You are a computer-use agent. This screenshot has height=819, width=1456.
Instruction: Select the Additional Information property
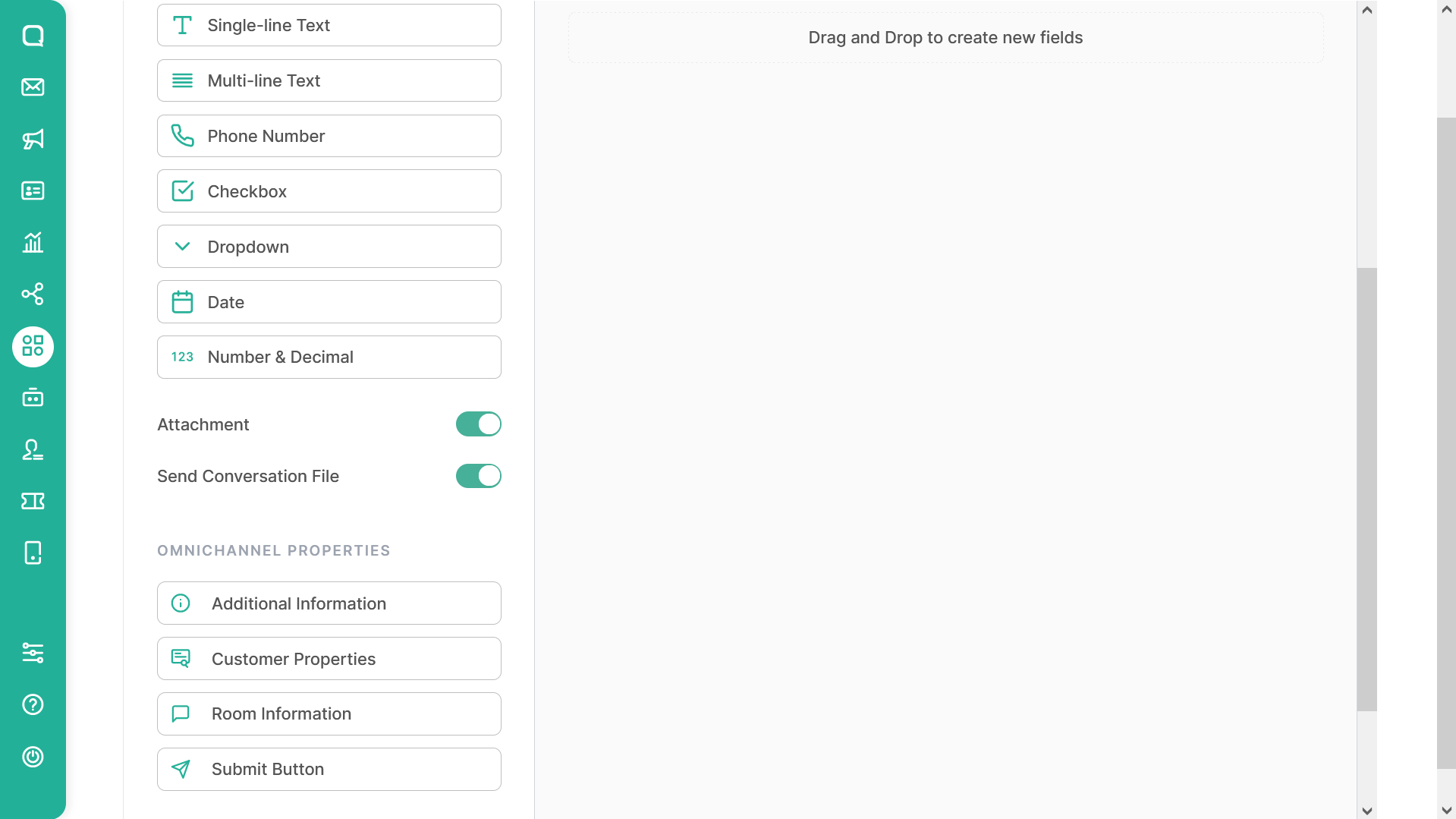(x=329, y=603)
